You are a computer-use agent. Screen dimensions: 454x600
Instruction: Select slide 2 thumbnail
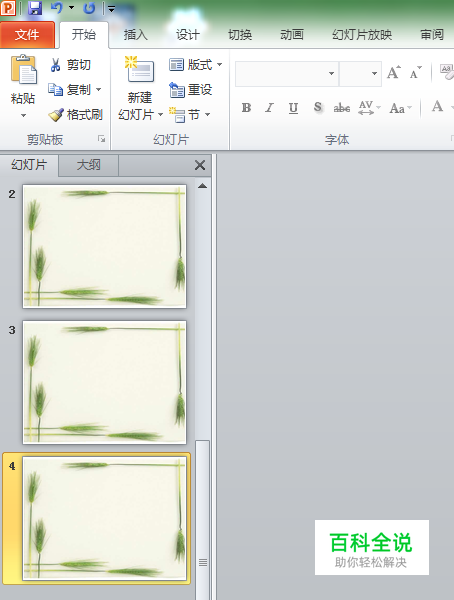[105, 246]
